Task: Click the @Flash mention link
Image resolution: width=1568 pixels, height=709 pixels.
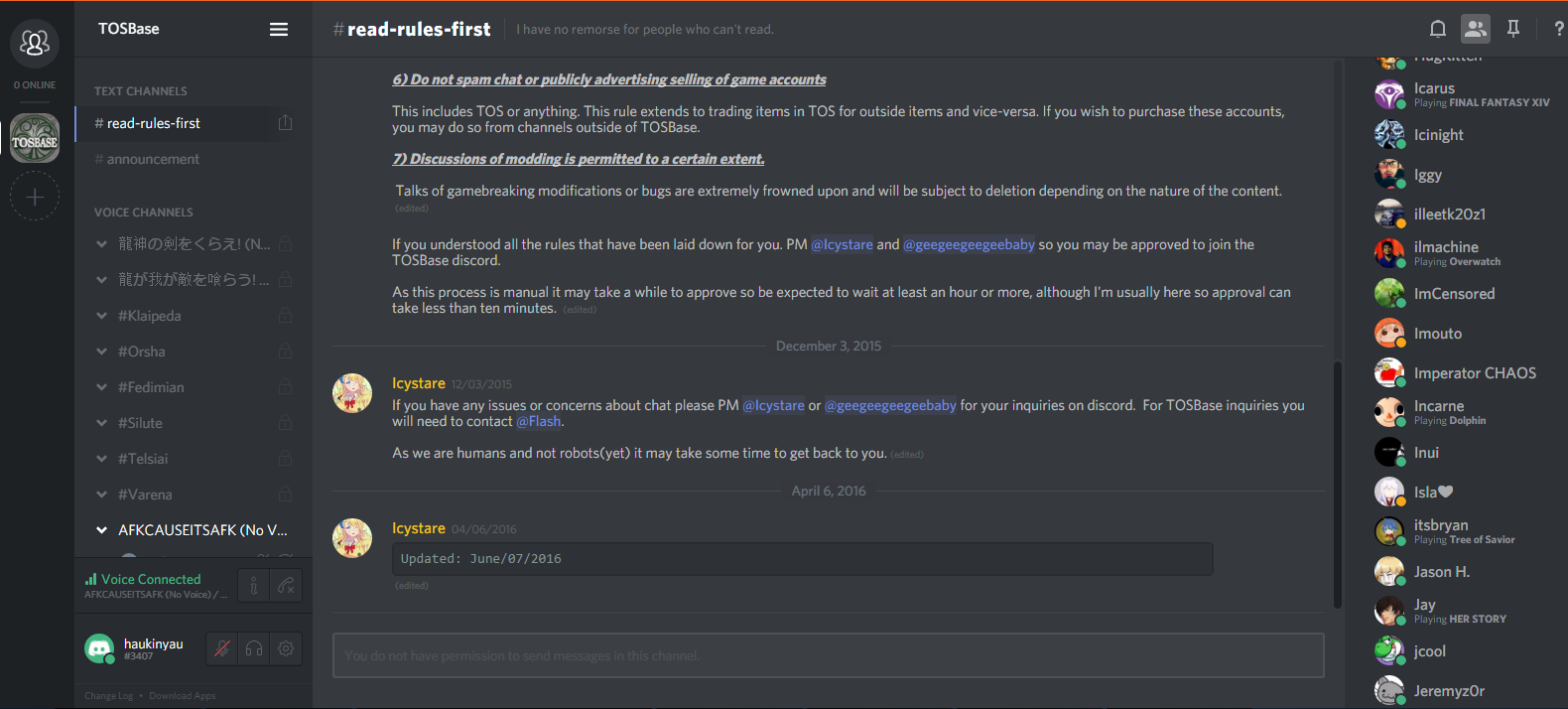Action: [x=539, y=421]
